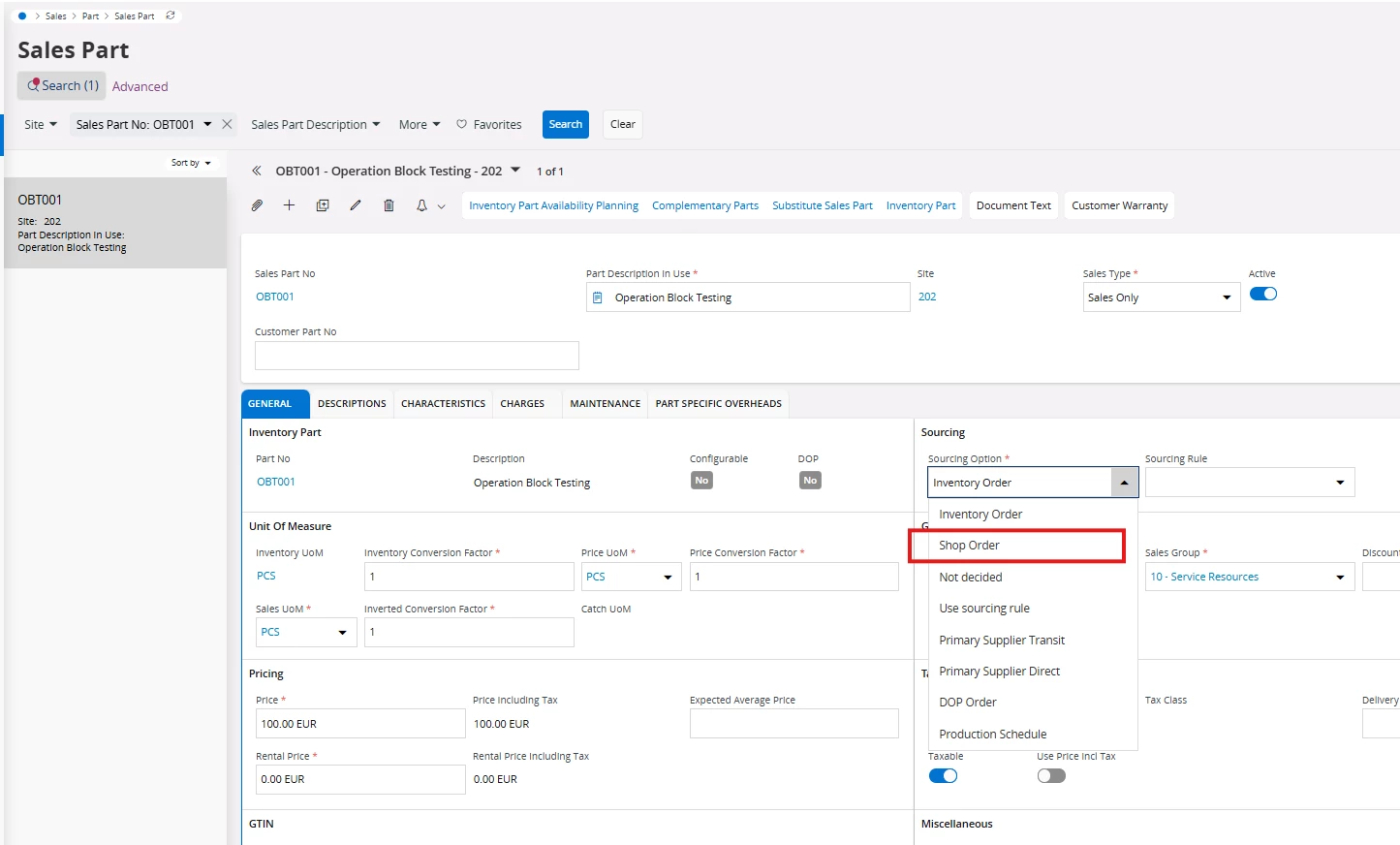Open Substitute Sales Part link
Screen dimensions: 1400x845
823,205
